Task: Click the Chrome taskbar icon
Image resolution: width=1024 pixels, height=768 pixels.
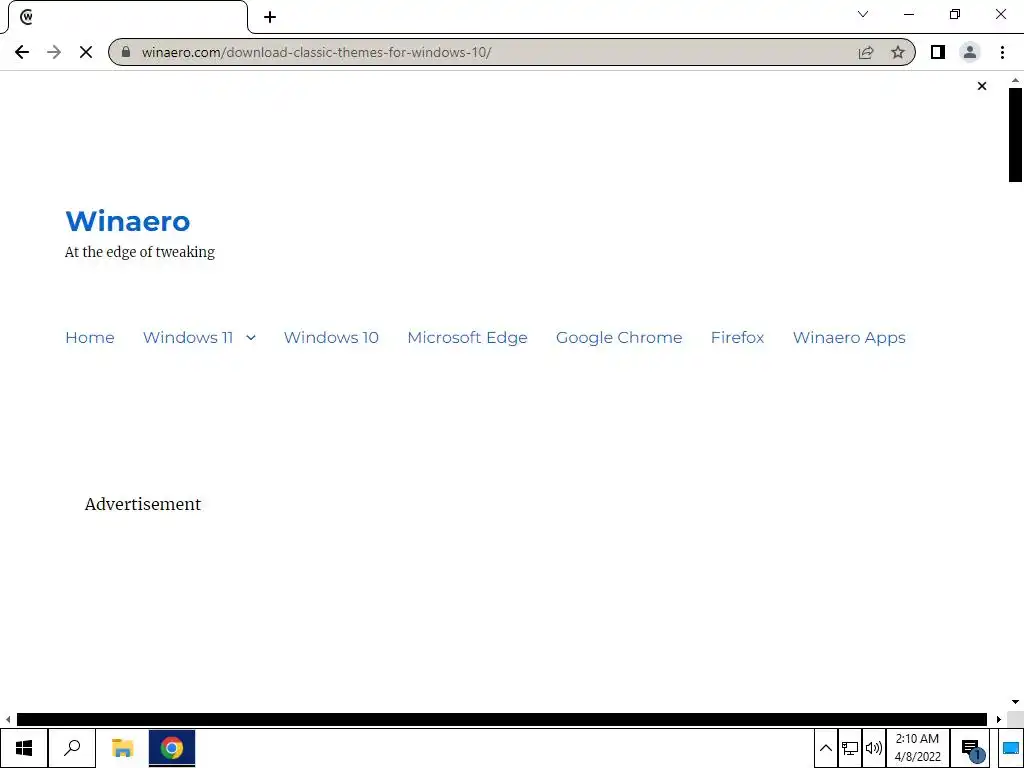Action: pos(172,748)
